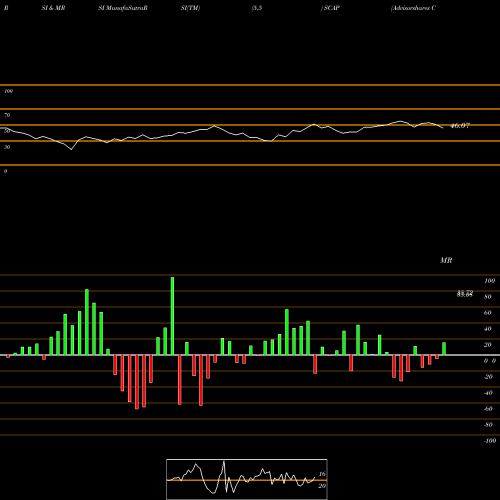Click the MR axis label 100

489,281
